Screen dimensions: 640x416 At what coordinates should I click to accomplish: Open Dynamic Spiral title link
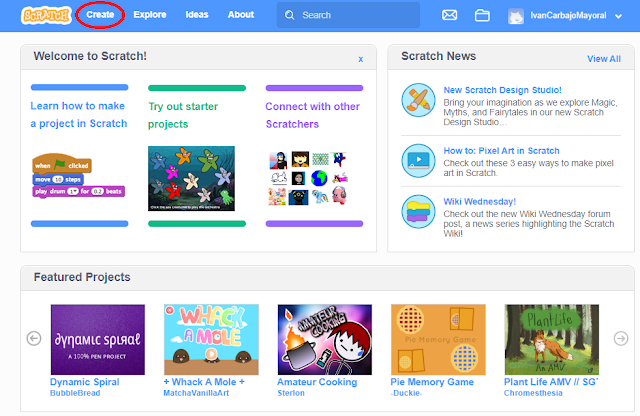[84, 382]
